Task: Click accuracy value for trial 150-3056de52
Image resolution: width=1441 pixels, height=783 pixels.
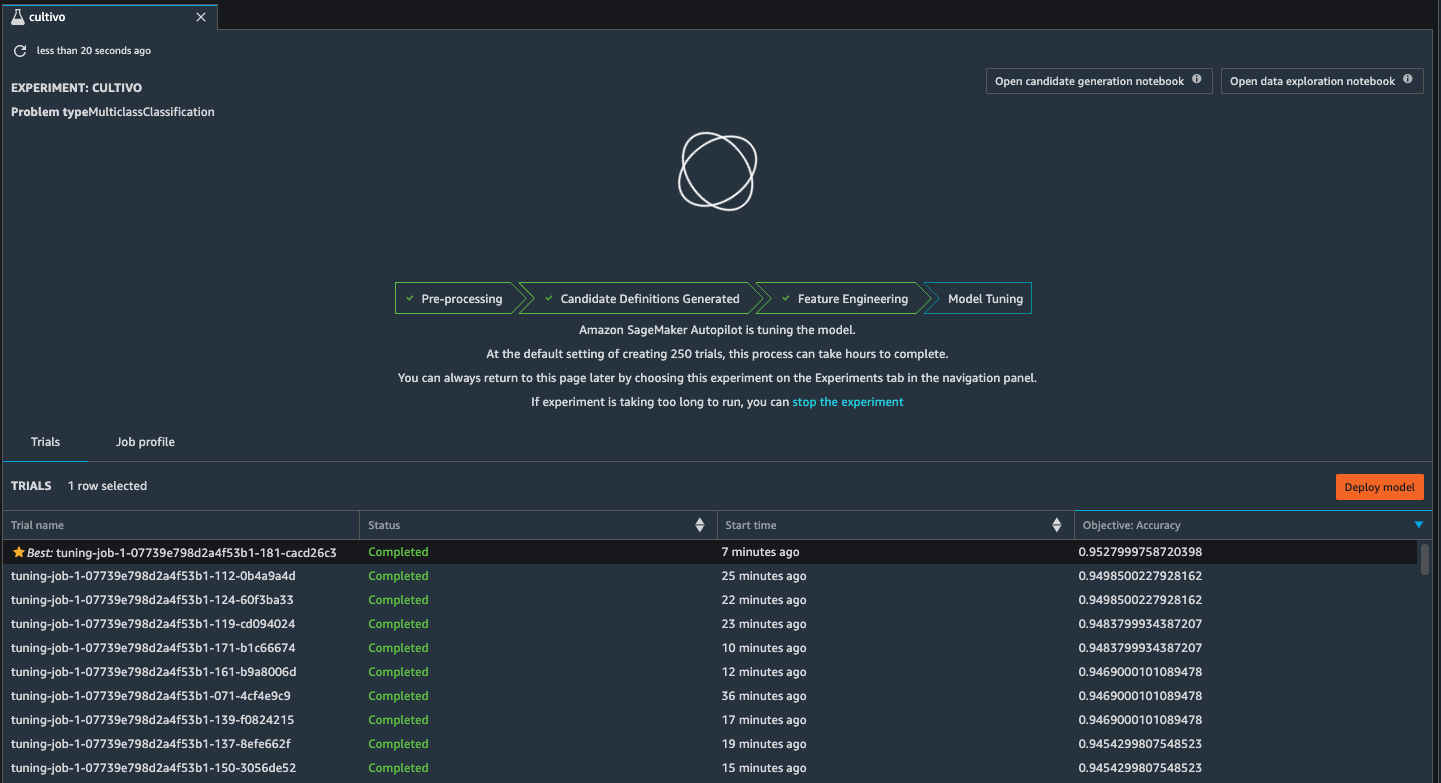Action: pos(1140,768)
